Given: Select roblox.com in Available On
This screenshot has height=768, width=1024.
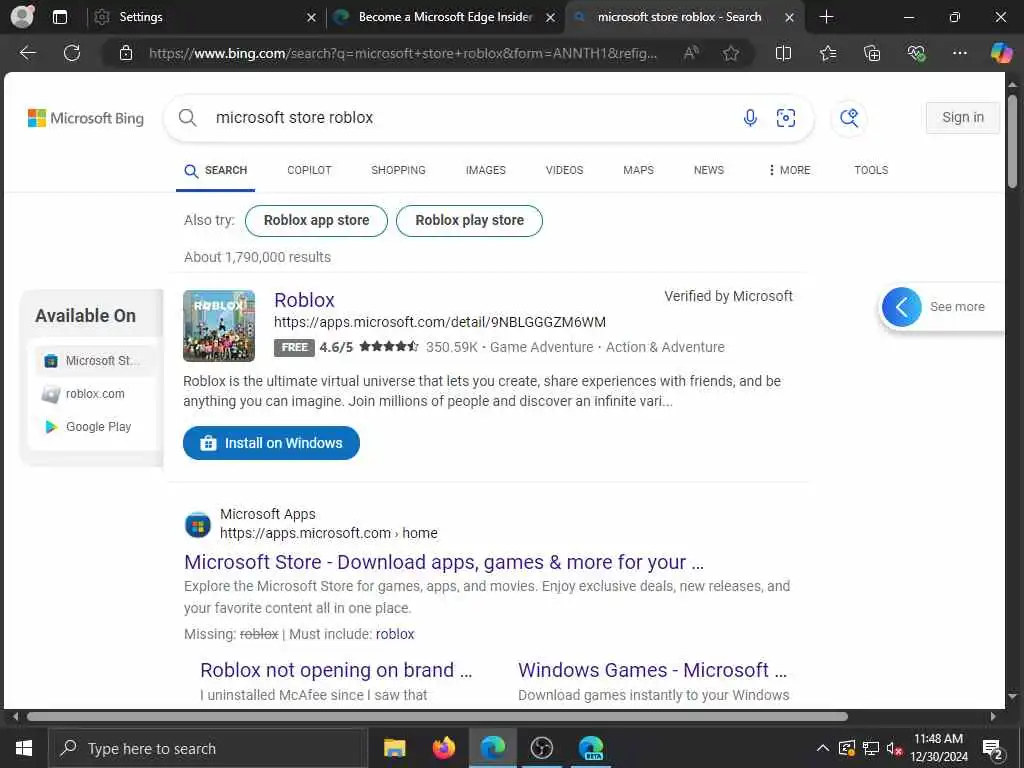Looking at the screenshot, I should [x=95, y=394].
